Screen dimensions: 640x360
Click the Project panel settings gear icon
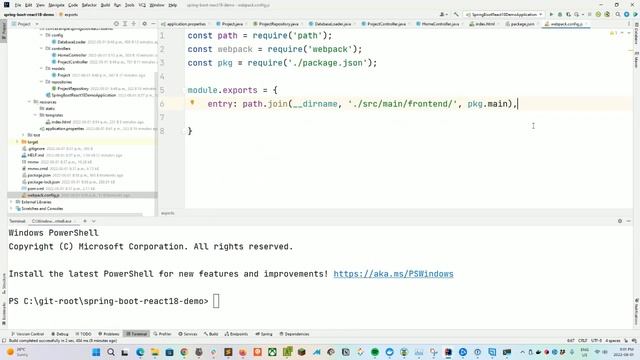144,24
